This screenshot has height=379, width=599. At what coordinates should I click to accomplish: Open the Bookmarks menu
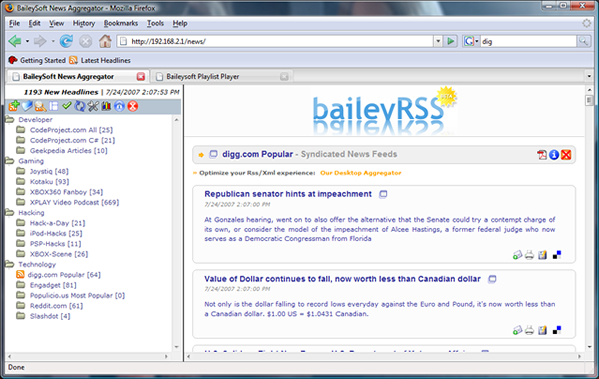click(x=121, y=23)
